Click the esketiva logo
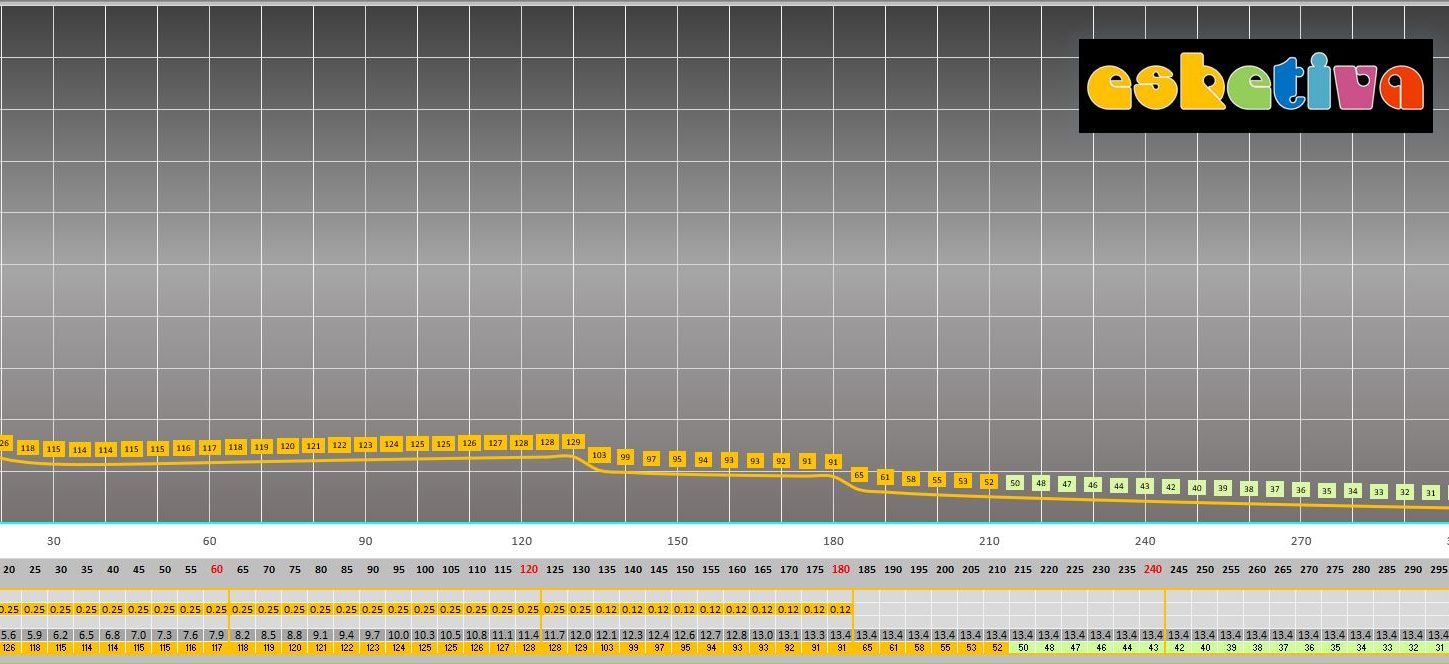 [x=1255, y=86]
